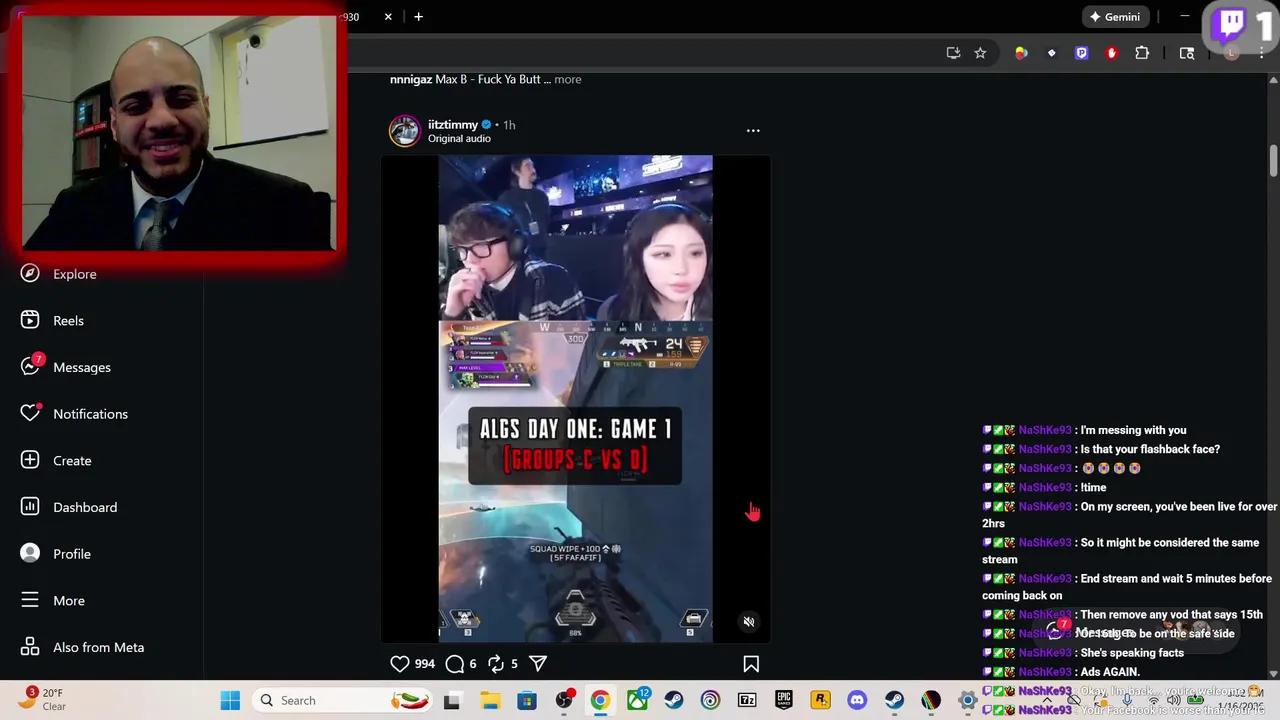1280x720 pixels.
Task: Open the purple P extension
Action: (1081, 53)
